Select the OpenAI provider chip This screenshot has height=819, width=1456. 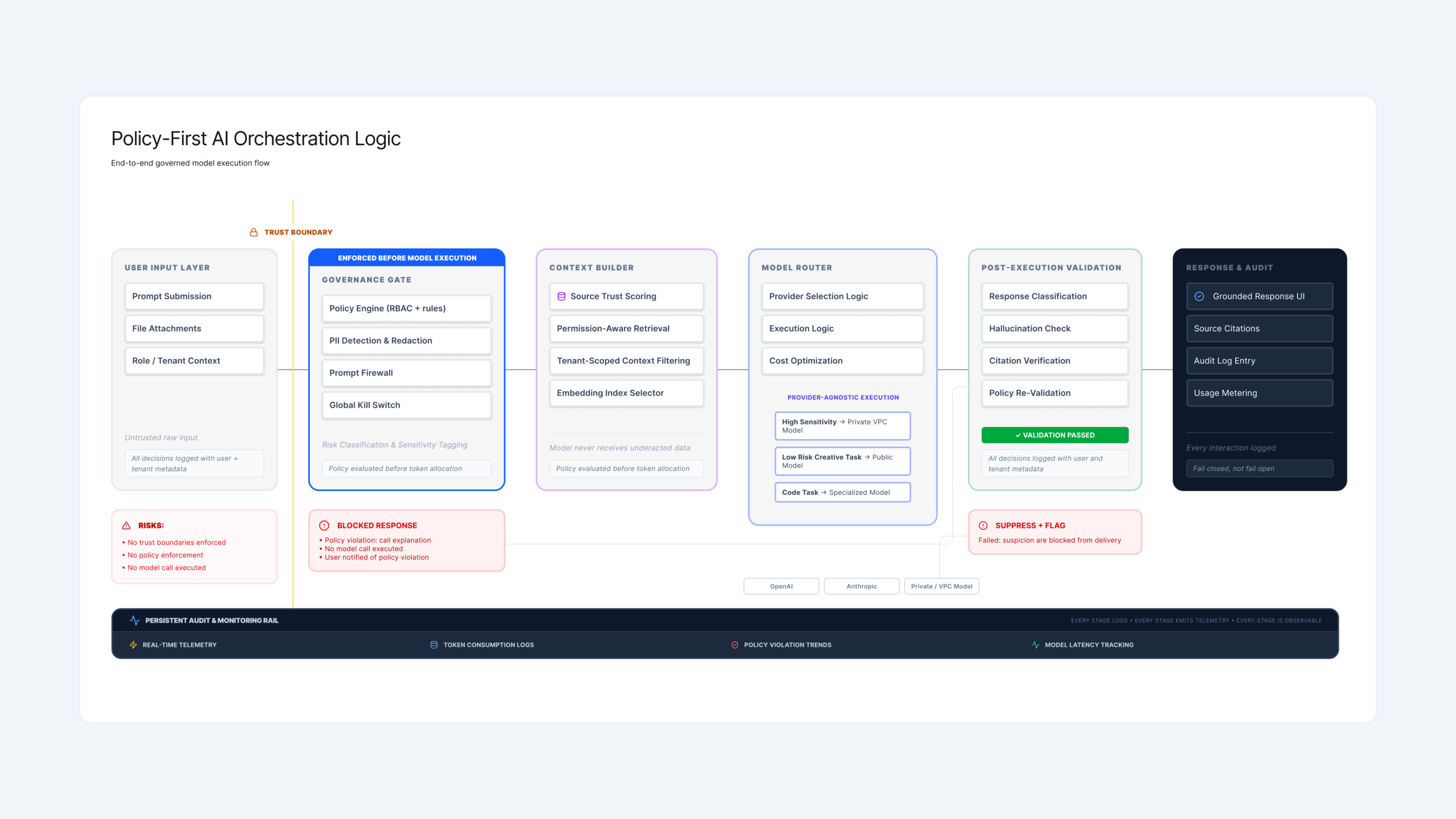coord(781,586)
